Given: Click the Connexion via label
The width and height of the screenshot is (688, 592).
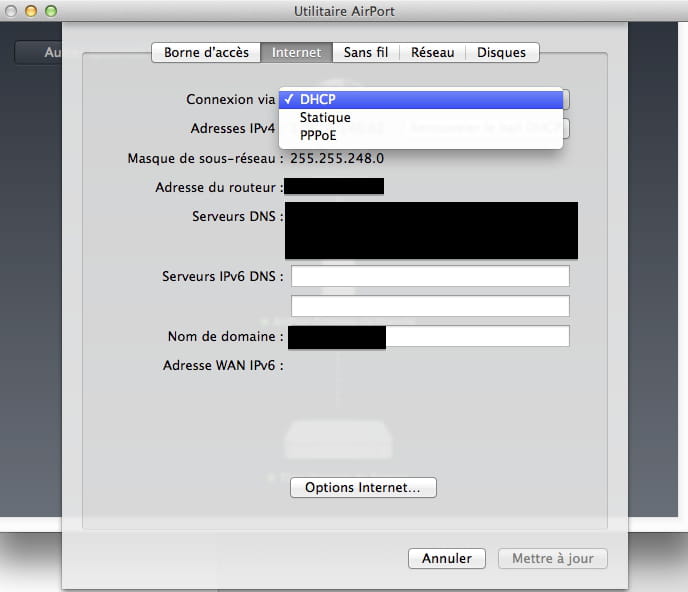Looking at the screenshot, I should 231,100.
